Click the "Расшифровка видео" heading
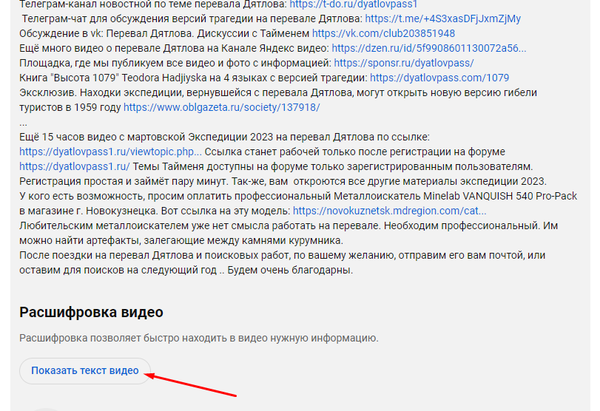 point(91,312)
